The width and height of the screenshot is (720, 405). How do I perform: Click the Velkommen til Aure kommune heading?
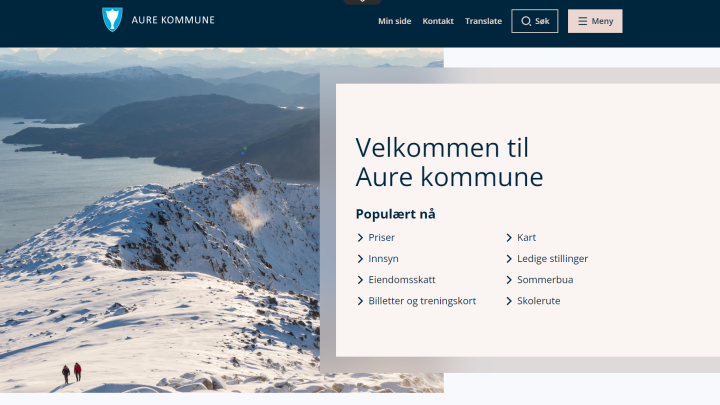(x=449, y=162)
